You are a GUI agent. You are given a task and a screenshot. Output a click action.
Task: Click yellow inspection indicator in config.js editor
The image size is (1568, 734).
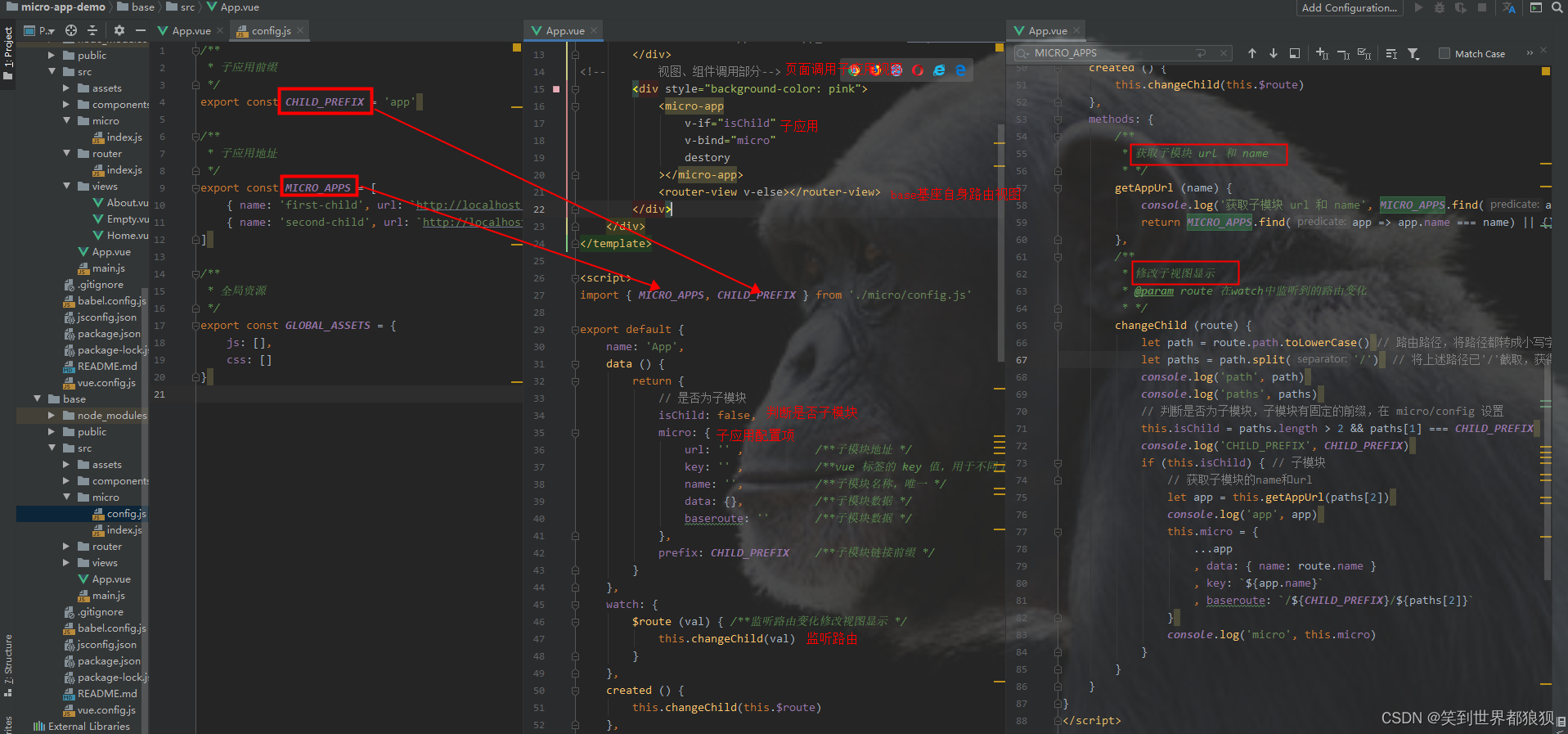pyautogui.click(x=517, y=48)
